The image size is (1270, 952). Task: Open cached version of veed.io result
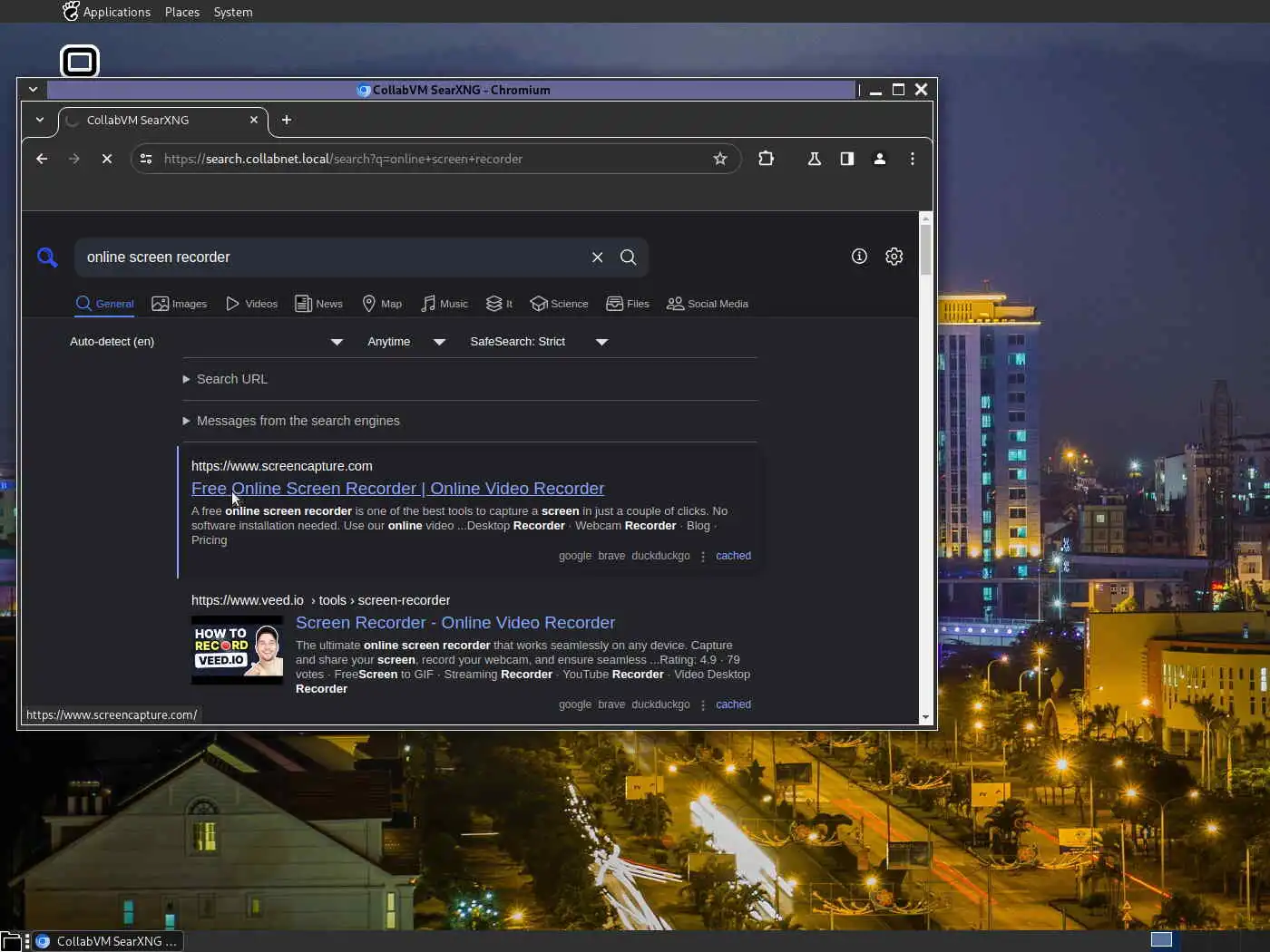[733, 704]
